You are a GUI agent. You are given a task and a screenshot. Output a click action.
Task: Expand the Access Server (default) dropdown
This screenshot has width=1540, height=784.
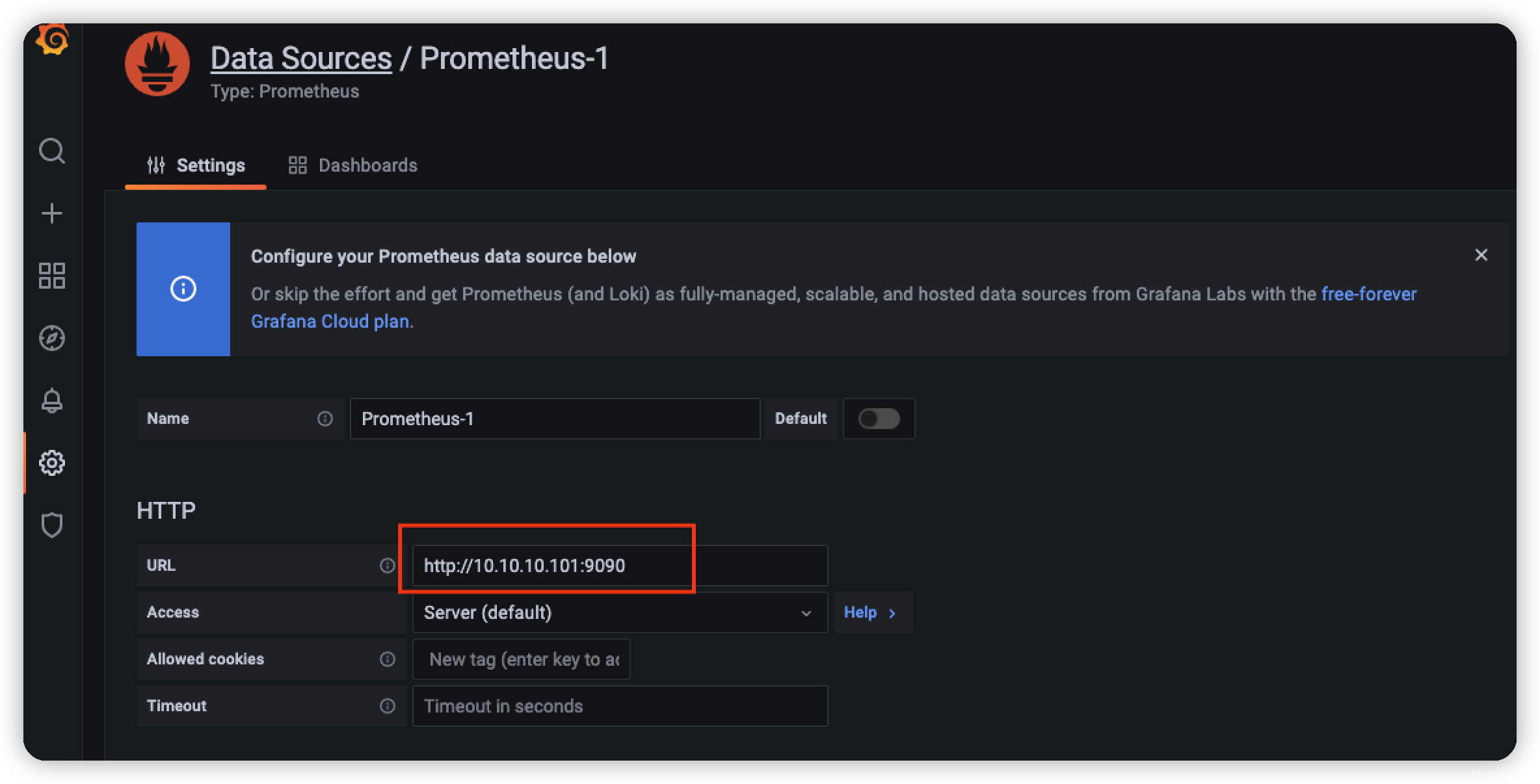(x=620, y=612)
